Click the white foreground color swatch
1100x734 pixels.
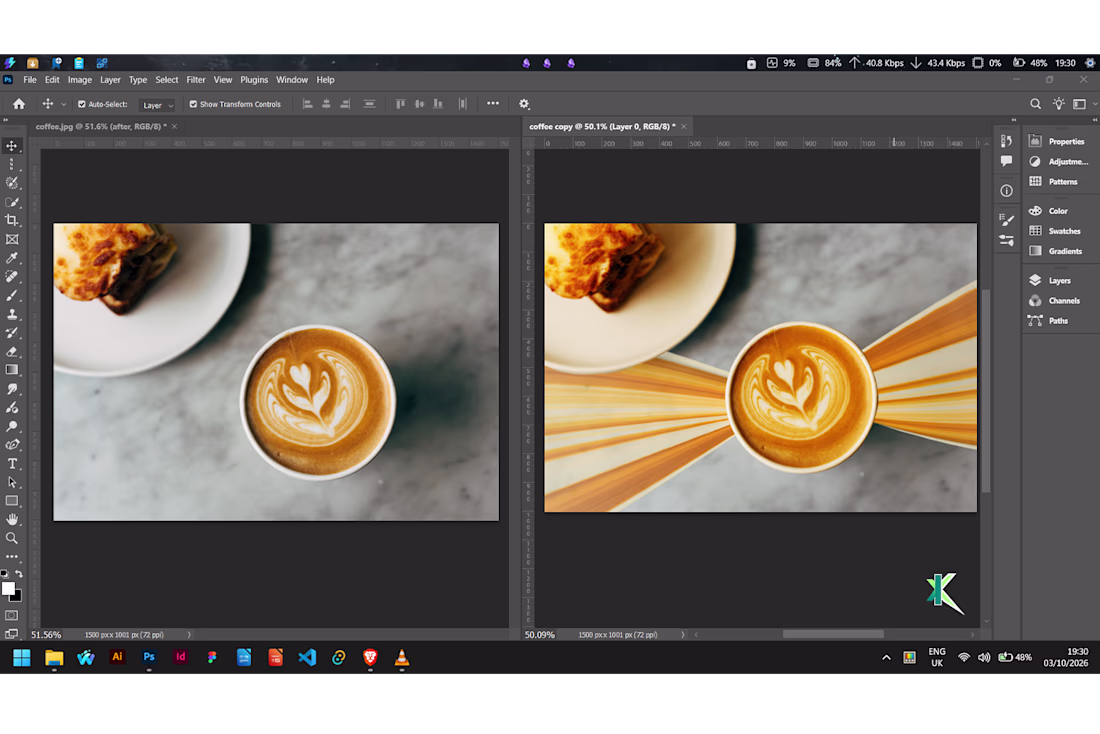point(8,588)
